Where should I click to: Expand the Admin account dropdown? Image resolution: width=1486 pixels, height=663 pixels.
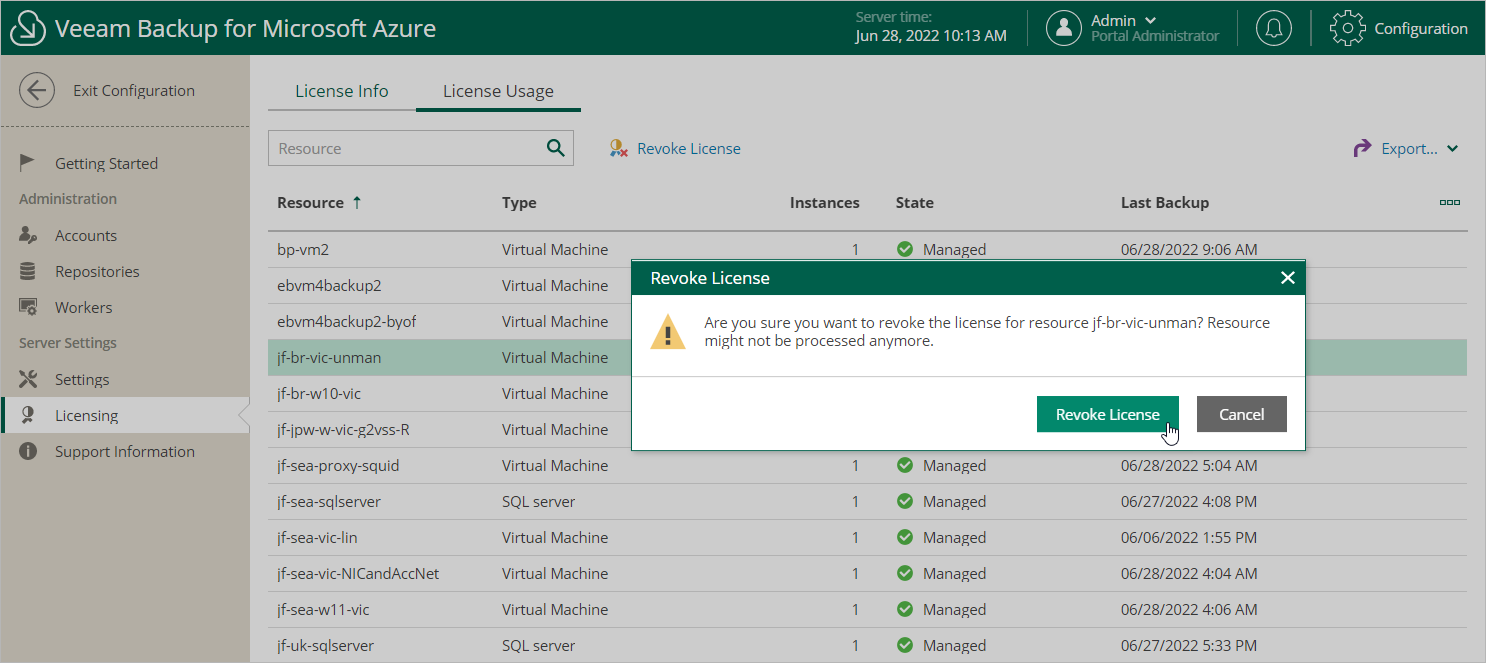pos(1150,20)
